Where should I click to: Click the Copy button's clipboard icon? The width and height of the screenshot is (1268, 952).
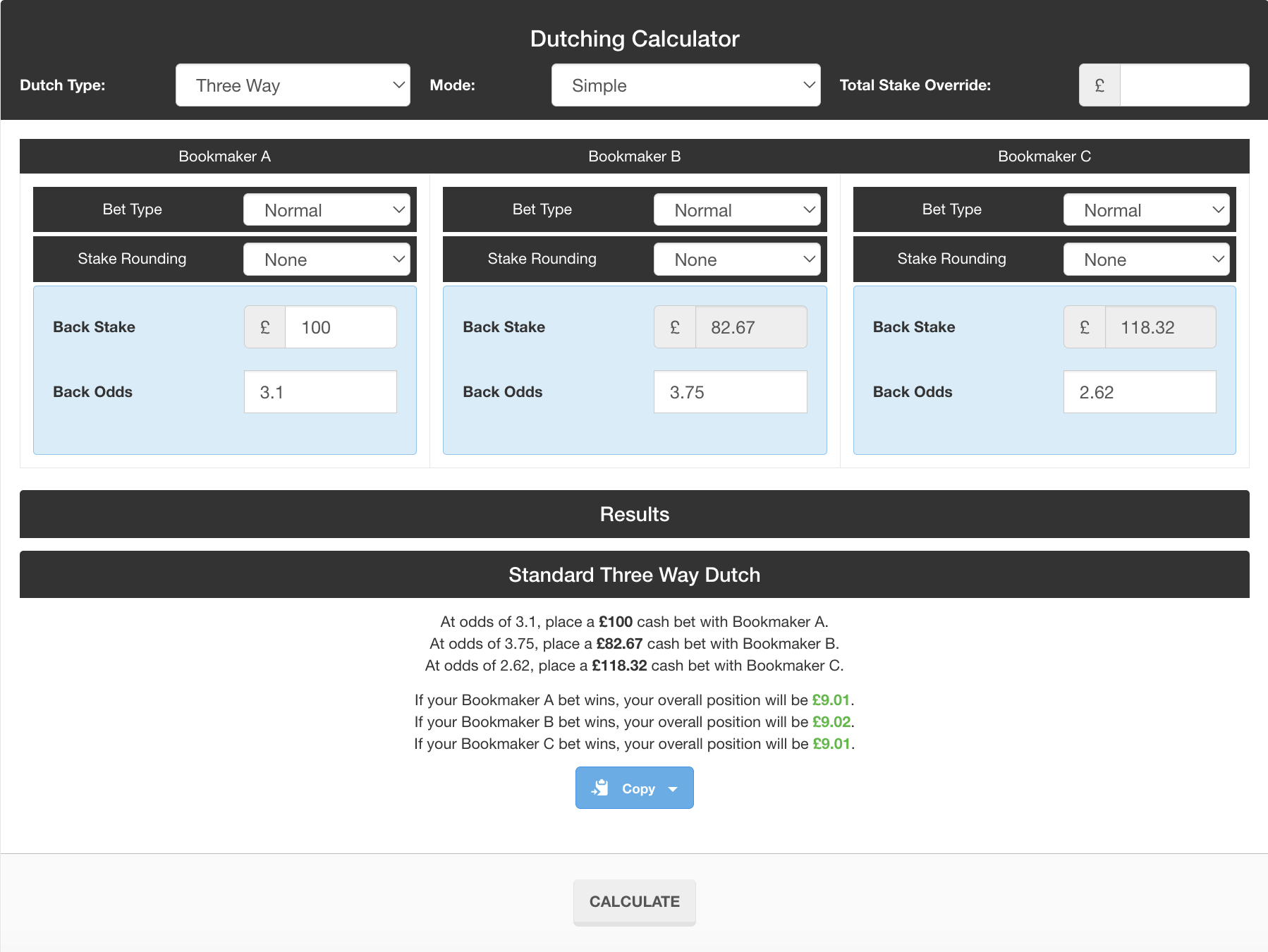pos(601,788)
